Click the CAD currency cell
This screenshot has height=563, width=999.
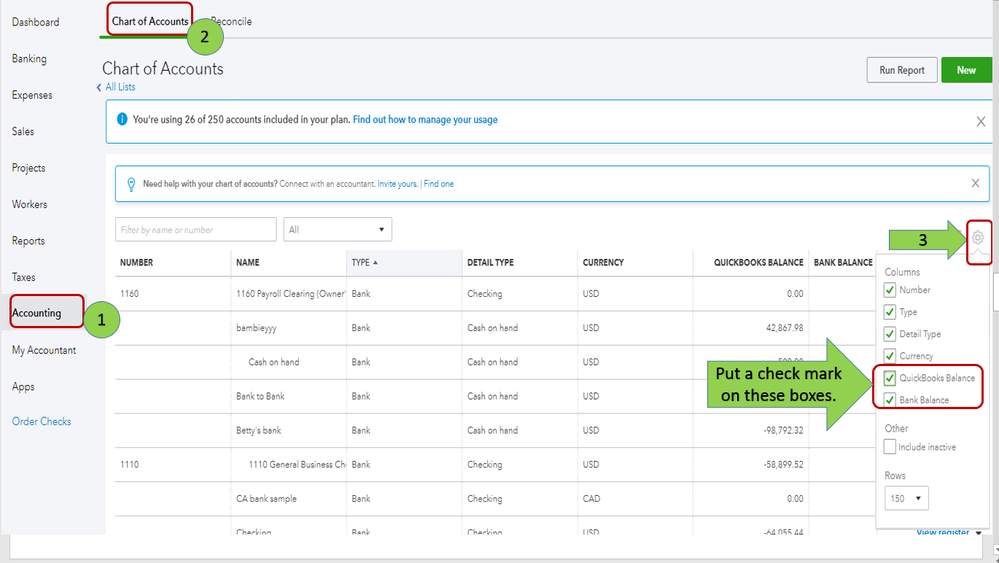(x=591, y=499)
